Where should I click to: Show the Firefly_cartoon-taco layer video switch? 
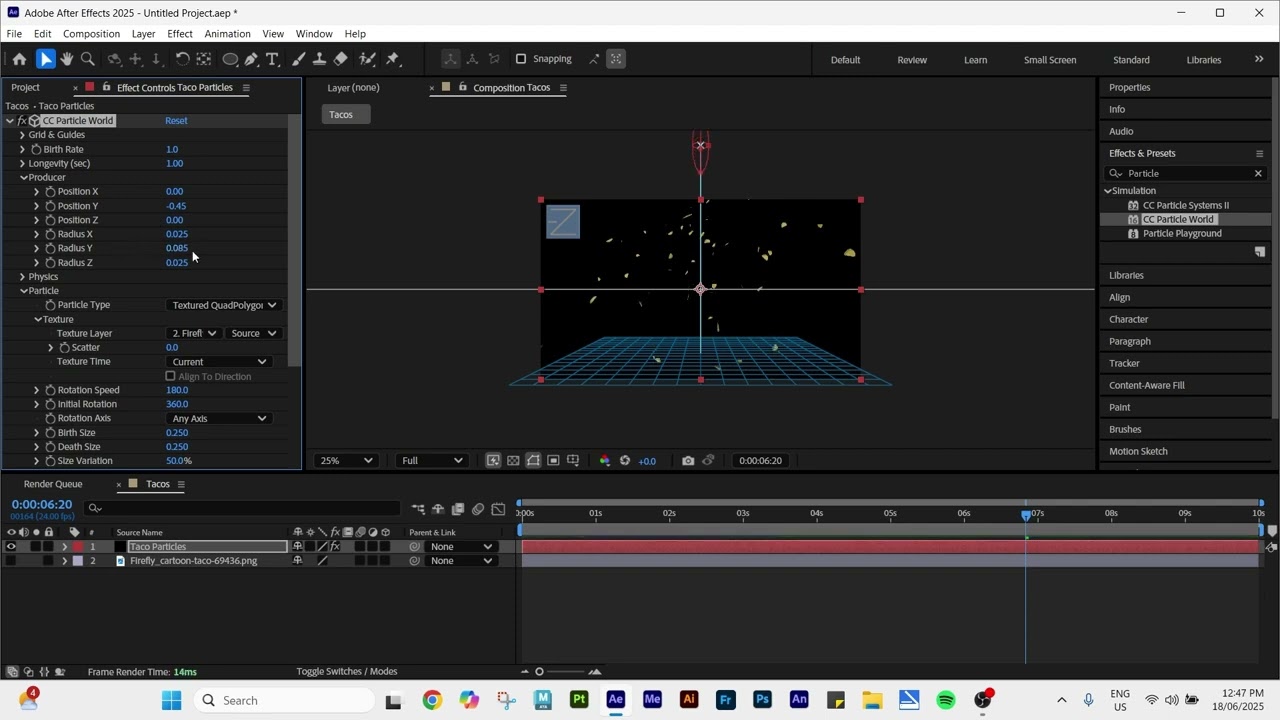point(11,561)
